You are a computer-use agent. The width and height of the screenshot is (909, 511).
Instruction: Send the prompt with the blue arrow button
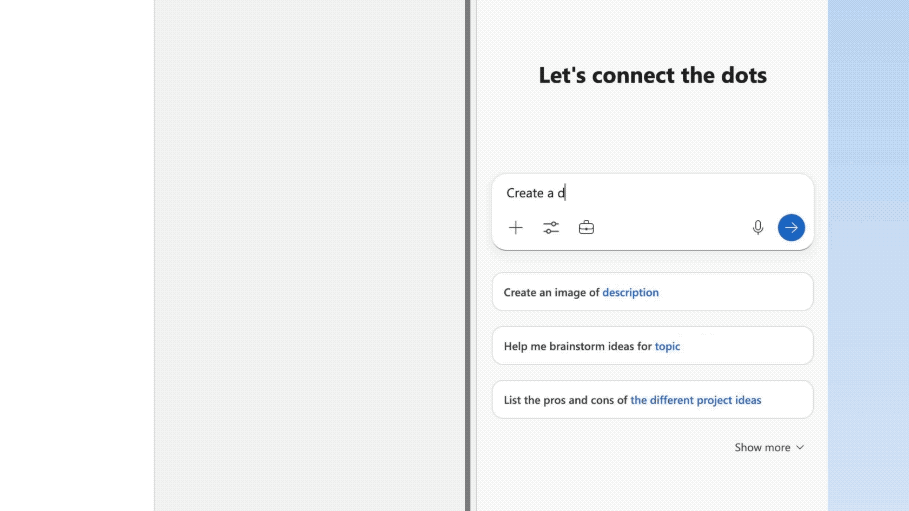(791, 227)
